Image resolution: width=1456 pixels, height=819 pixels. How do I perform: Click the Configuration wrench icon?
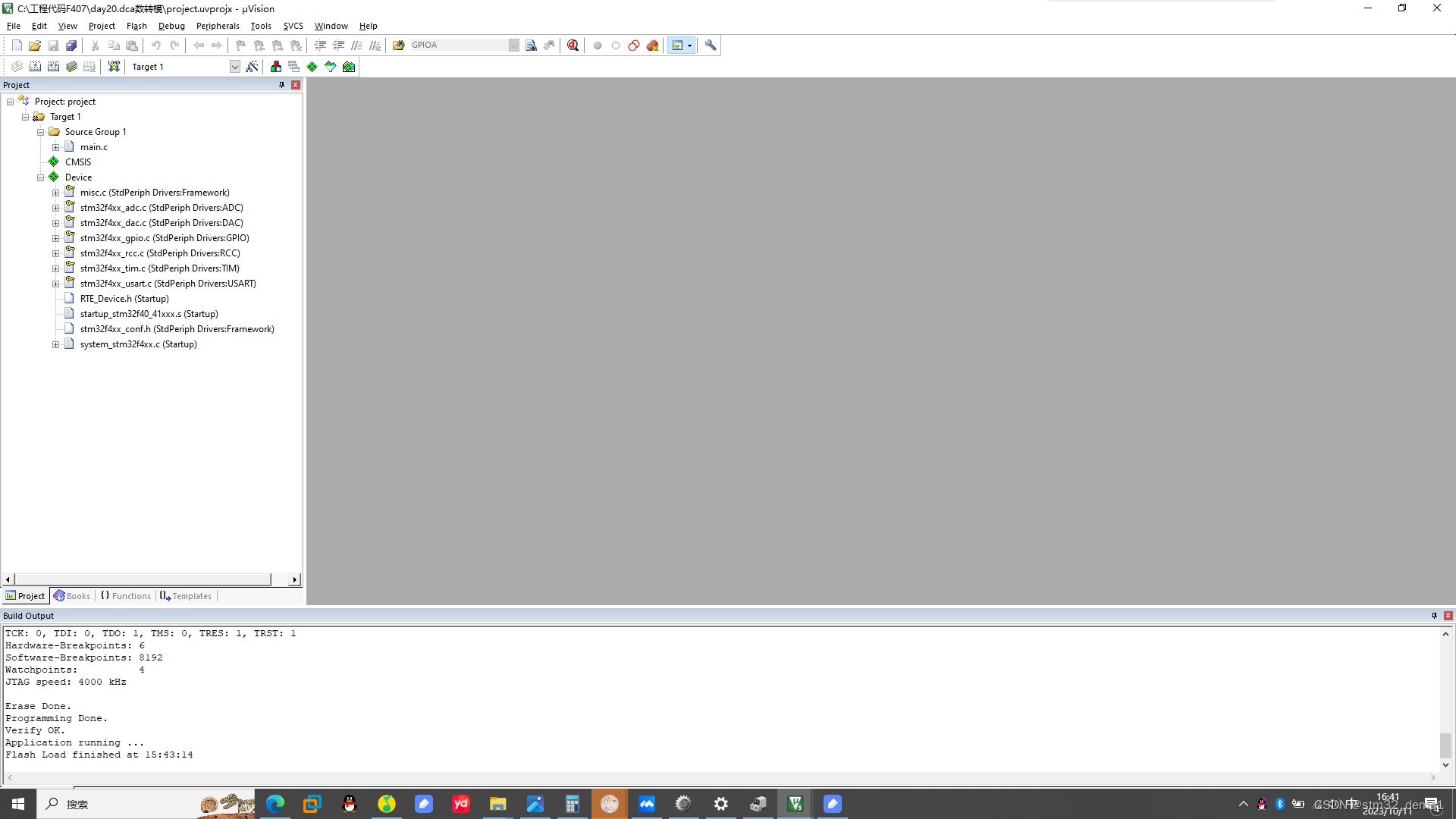[x=711, y=45]
